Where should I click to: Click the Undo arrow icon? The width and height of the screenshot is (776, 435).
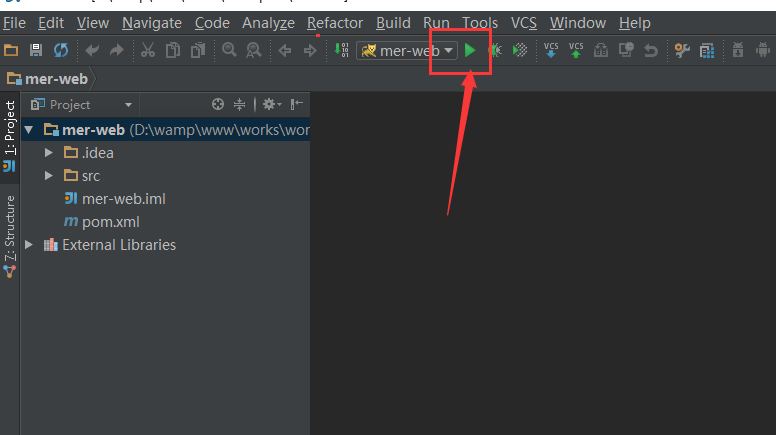pyautogui.click(x=92, y=50)
